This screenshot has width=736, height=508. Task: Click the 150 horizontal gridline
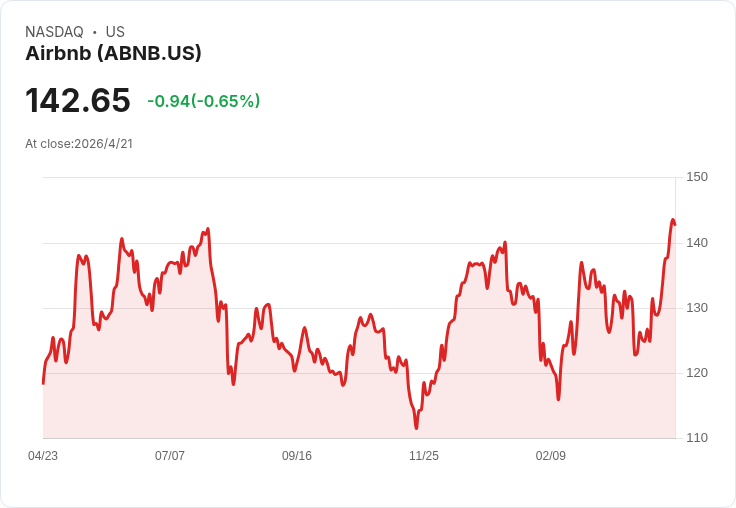click(x=360, y=178)
